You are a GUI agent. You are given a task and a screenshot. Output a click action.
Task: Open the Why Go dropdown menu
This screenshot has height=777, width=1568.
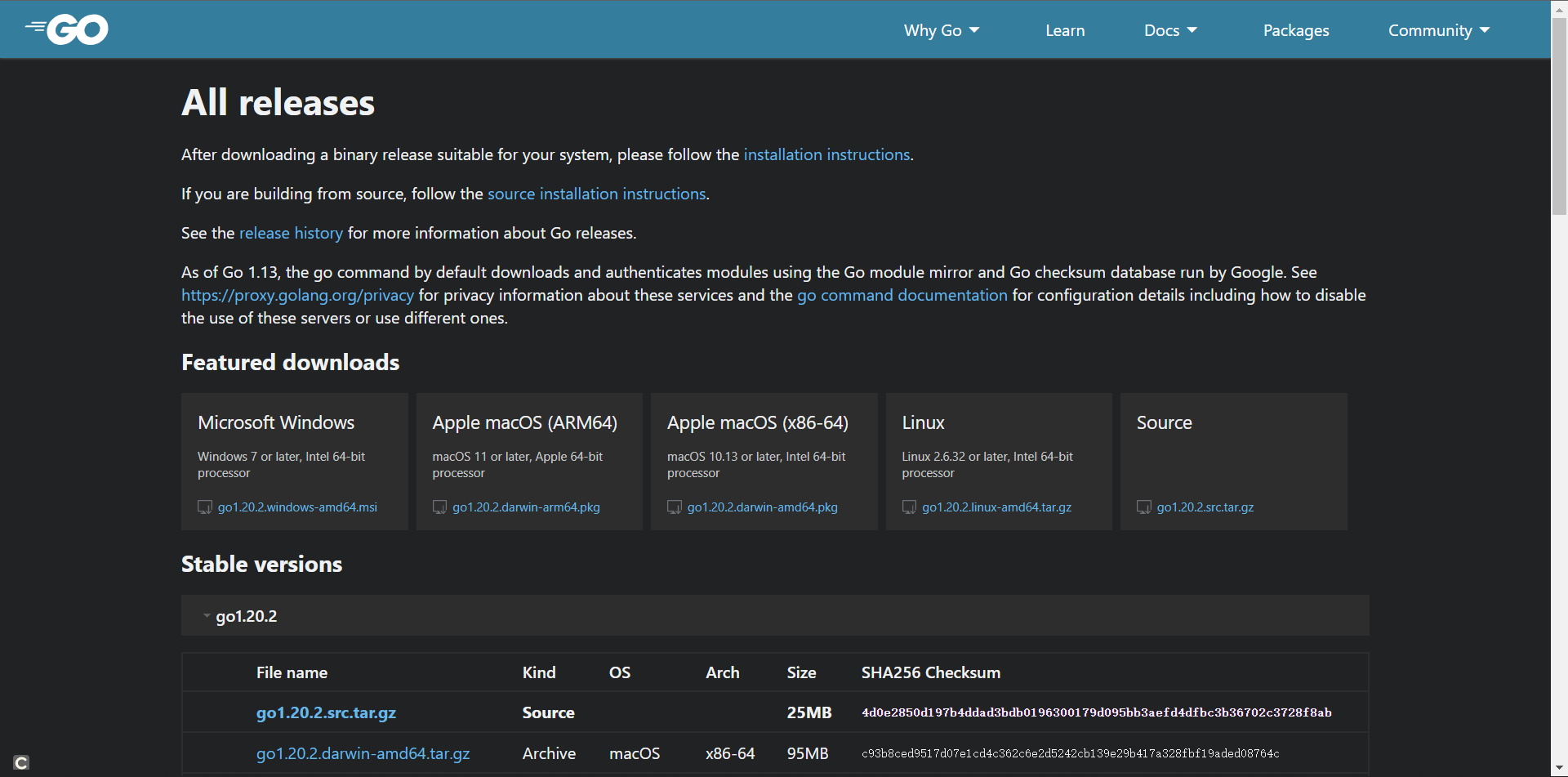click(942, 30)
